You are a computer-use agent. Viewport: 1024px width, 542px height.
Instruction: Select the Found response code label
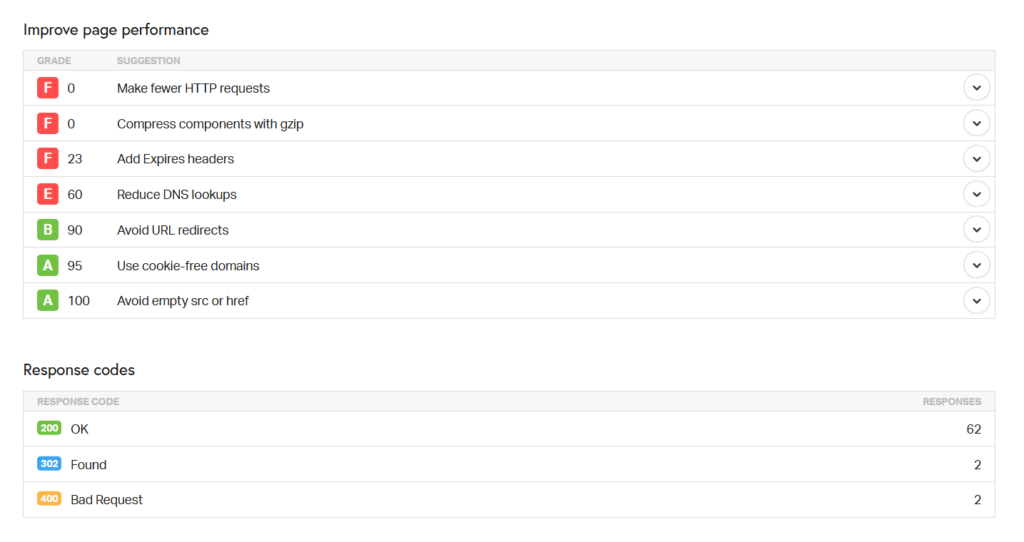tap(89, 465)
